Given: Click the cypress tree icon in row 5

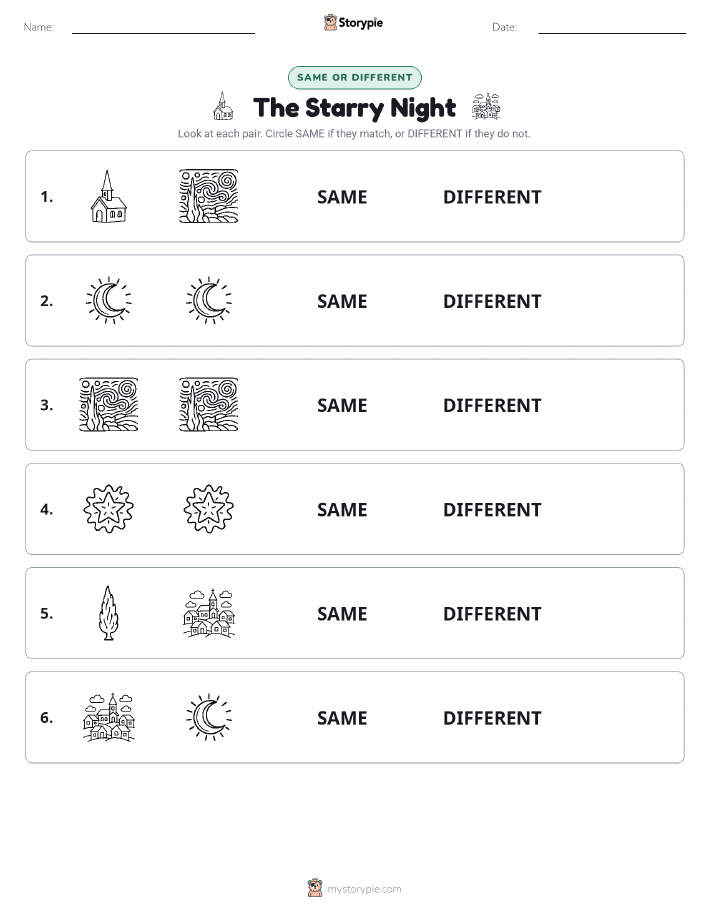Looking at the screenshot, I should tap(108, 613).
